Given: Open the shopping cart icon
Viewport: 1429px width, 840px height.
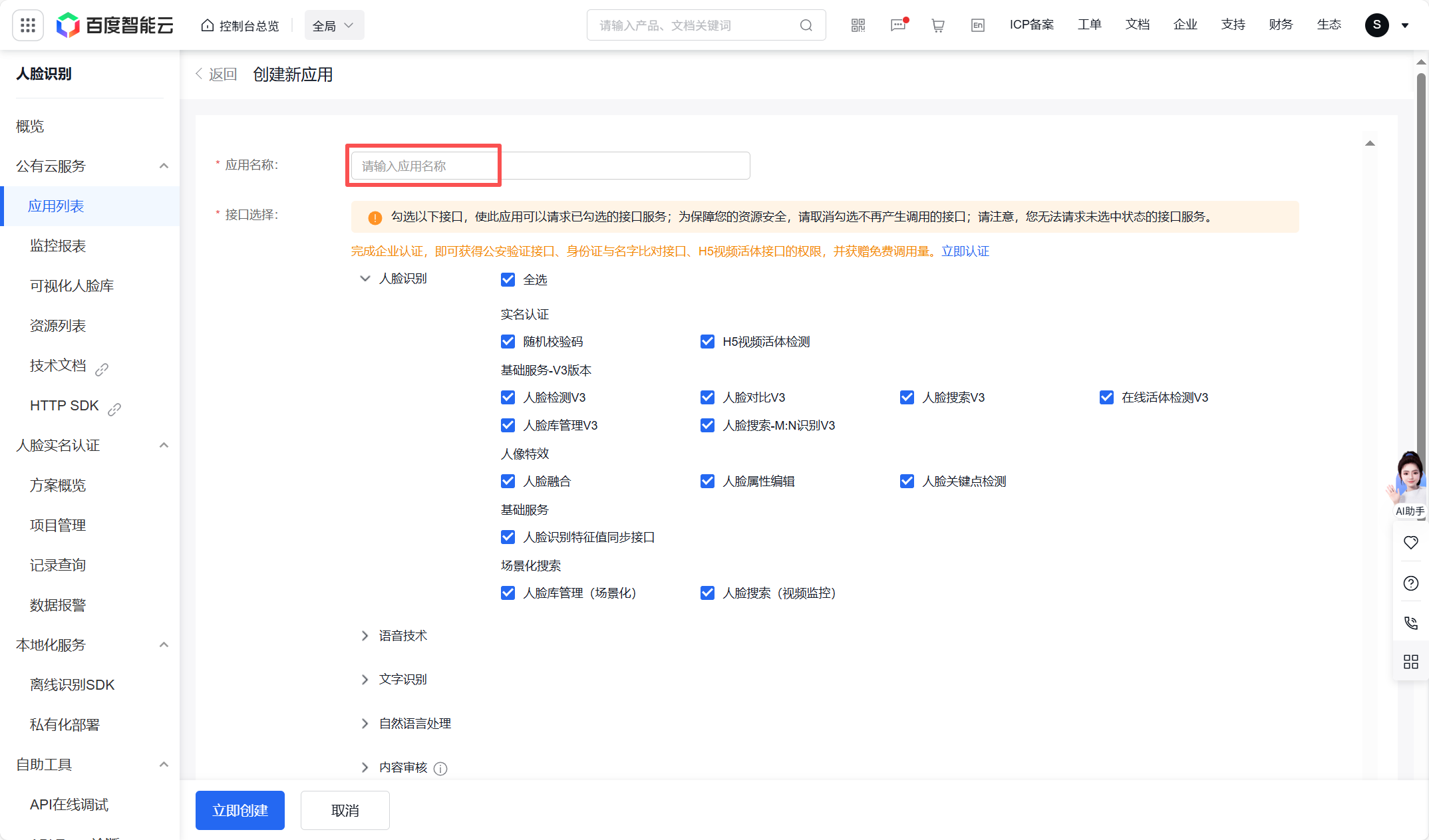Looking at the screenshot, I should pyautogui.click(x=937, y=25).
